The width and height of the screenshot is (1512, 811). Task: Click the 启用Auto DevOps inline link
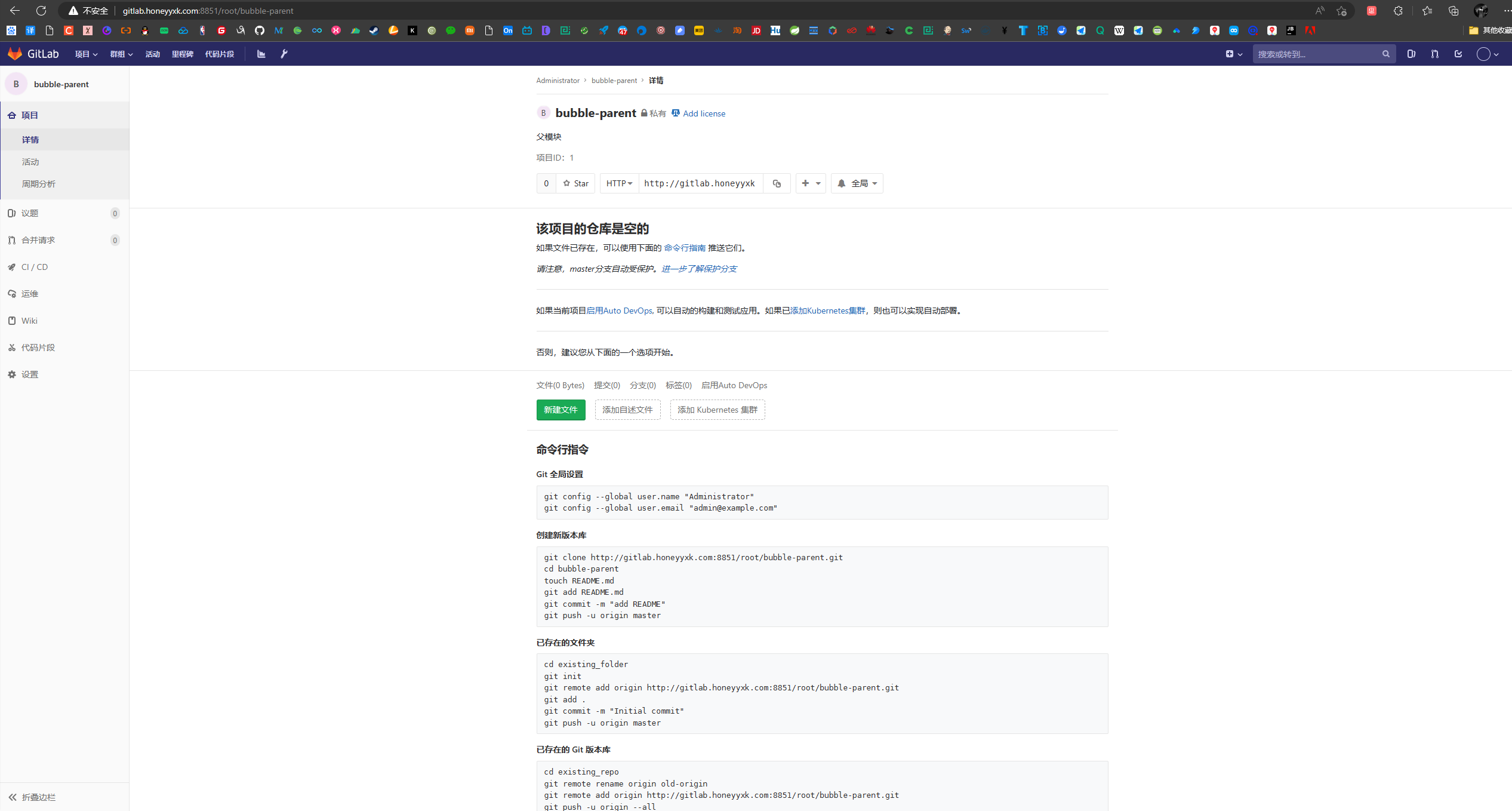click(x=620, y=311)
